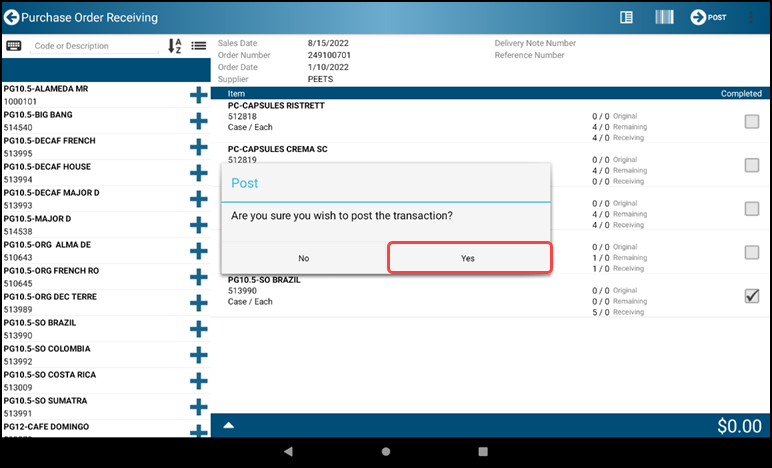The image size is (772, 468).
Task: Confirm posting by clicking Yes
Action: point(470,257)
